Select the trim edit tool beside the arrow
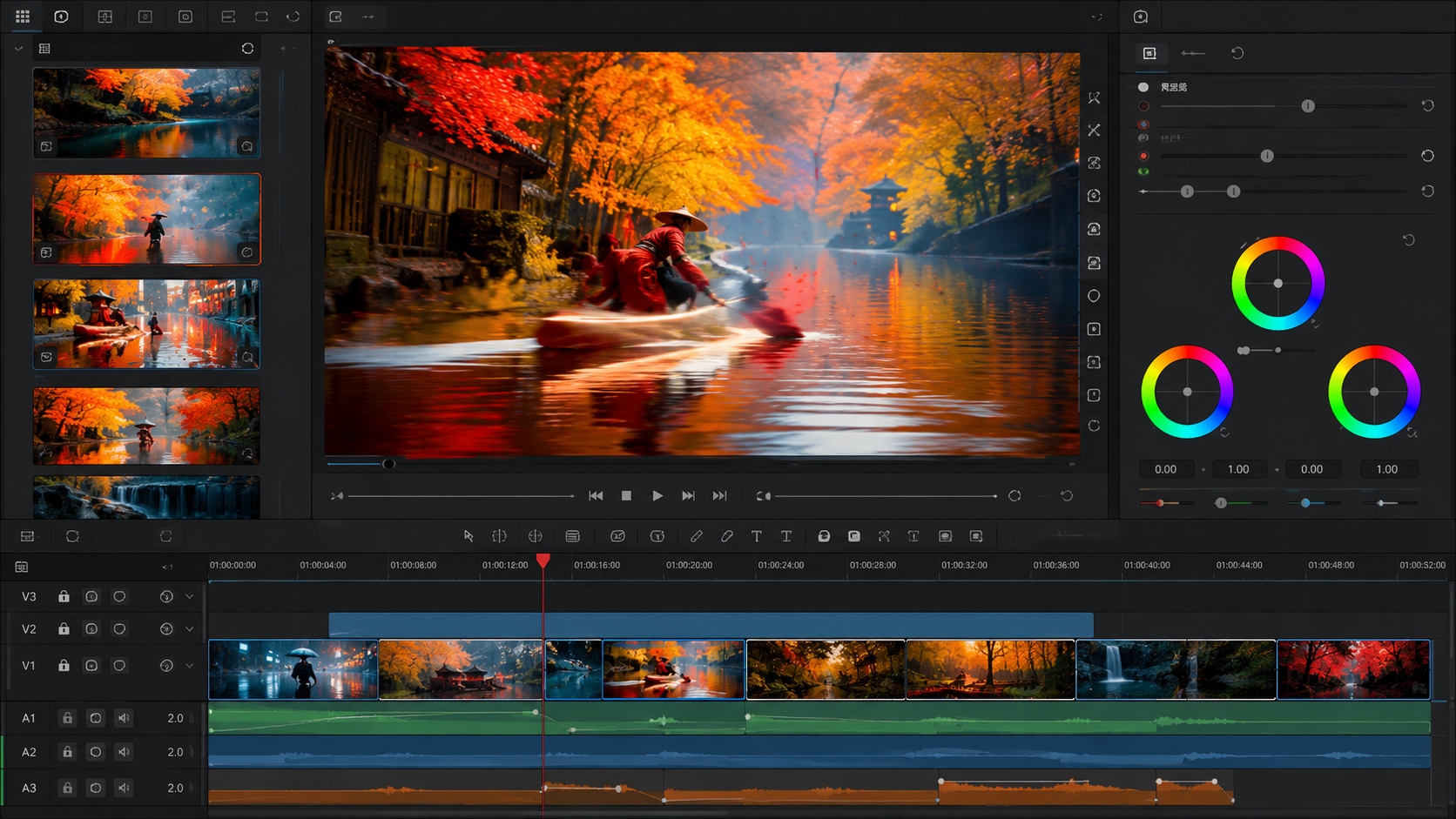 (499, 536)
